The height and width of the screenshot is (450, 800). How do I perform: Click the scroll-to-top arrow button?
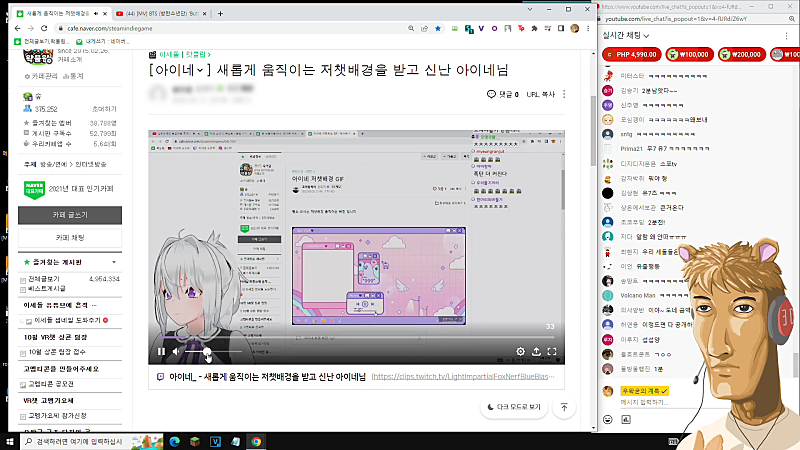564,407
